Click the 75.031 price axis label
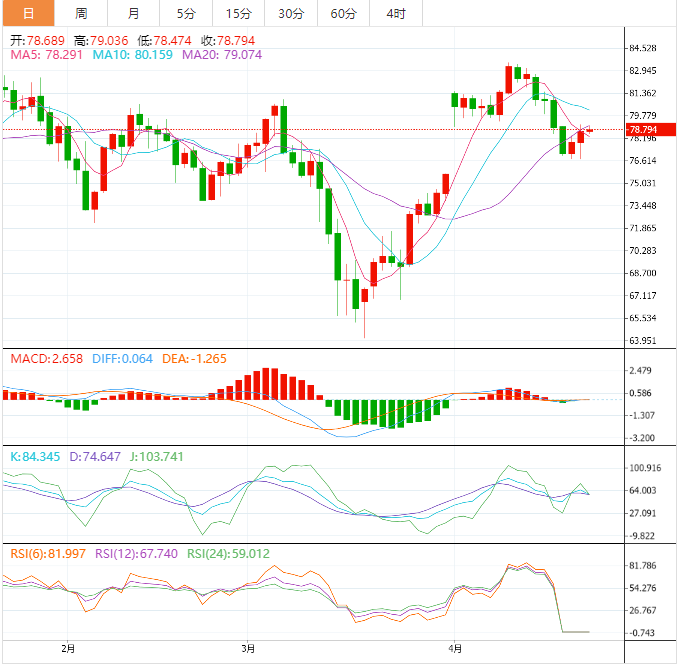The width and height of the screenshot is (680, 669). 643,183
